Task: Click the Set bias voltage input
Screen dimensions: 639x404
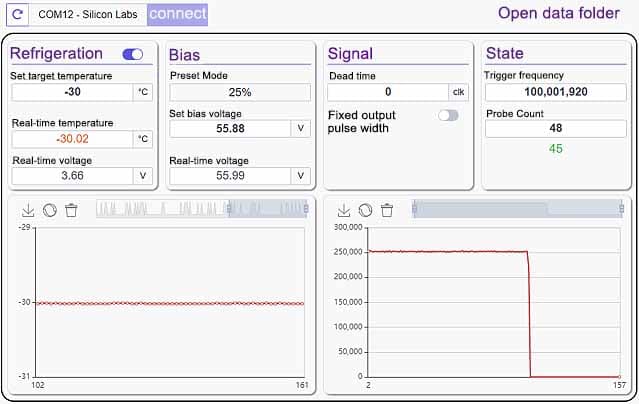Action: (x=230, y=128)
